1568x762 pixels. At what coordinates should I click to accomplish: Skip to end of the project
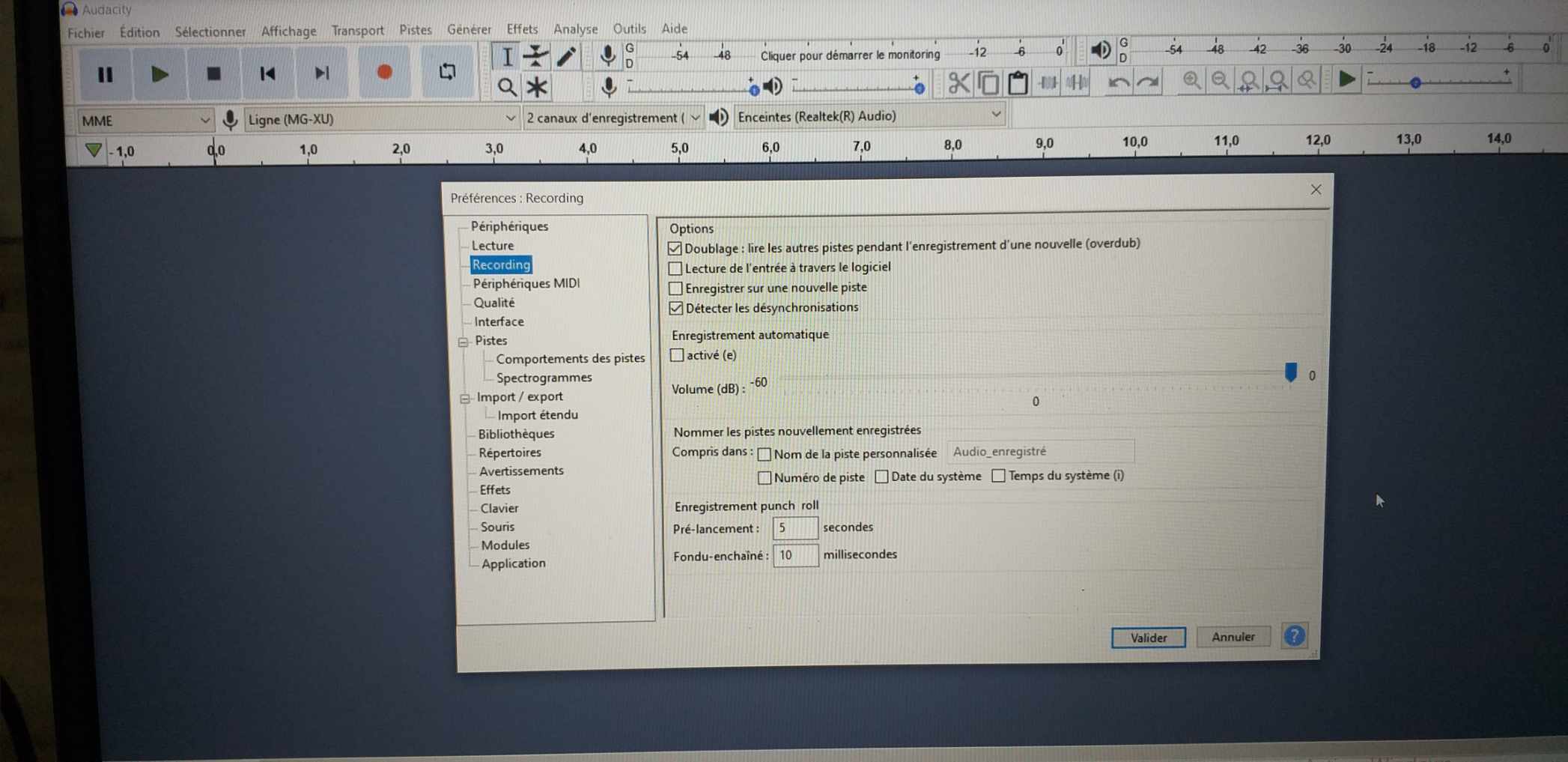[322, 73]
